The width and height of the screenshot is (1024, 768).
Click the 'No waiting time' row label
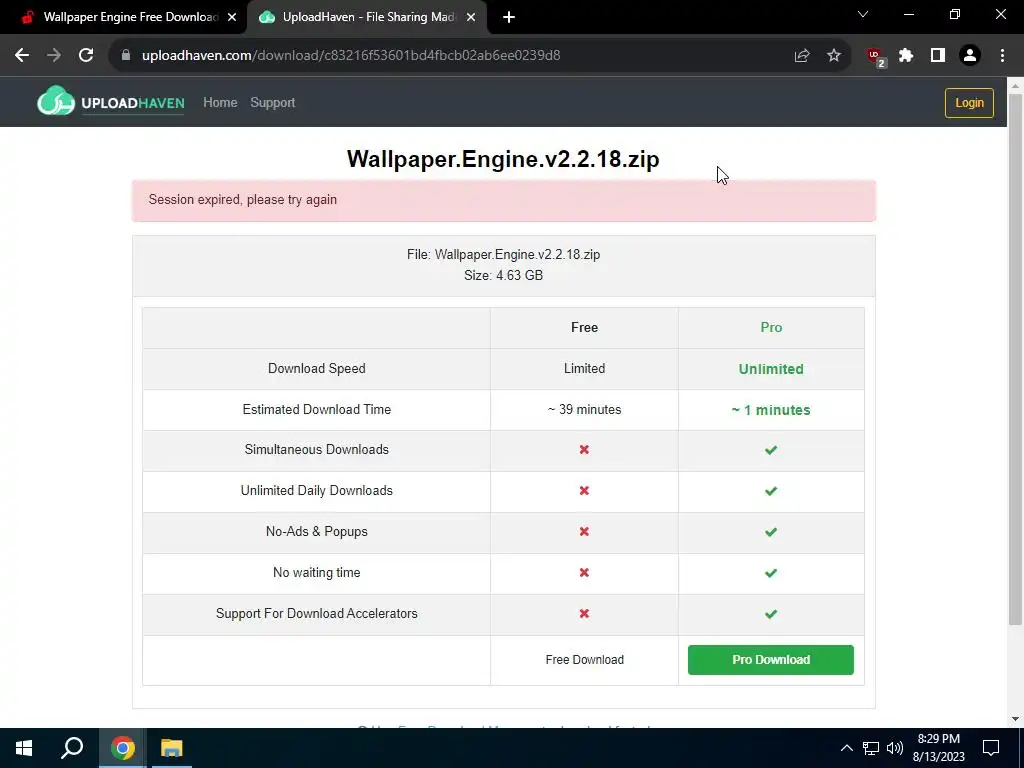[x=317, y=573]
